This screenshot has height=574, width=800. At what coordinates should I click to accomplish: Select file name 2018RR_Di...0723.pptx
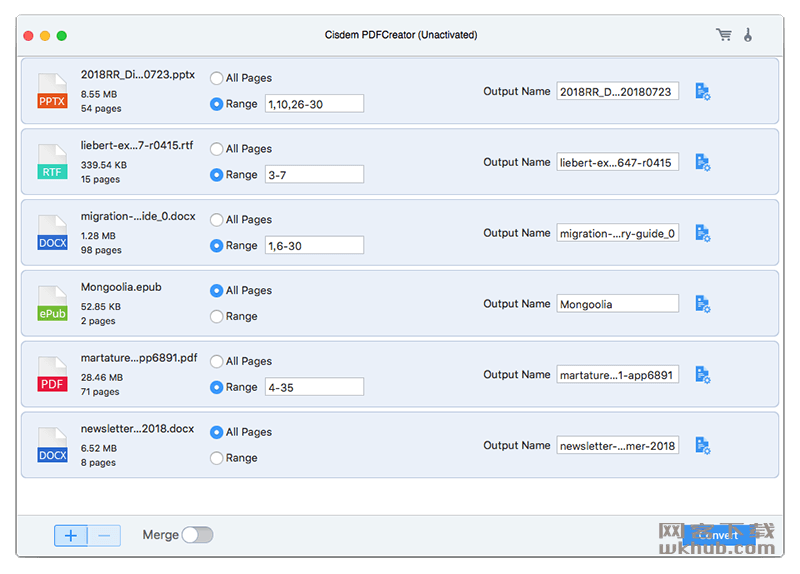tap(138, 74)
